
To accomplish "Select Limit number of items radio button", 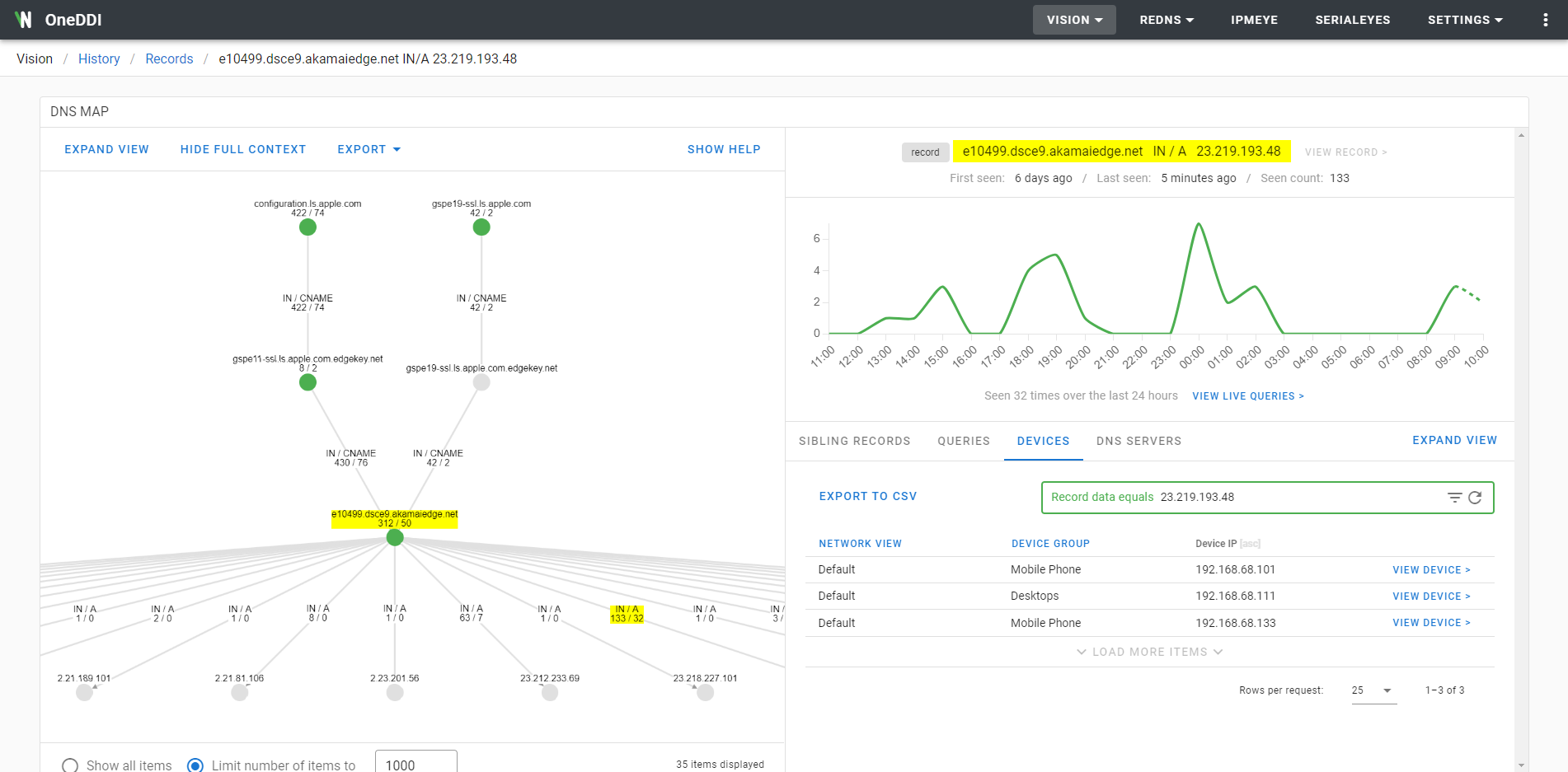I will tap(195, 765).
